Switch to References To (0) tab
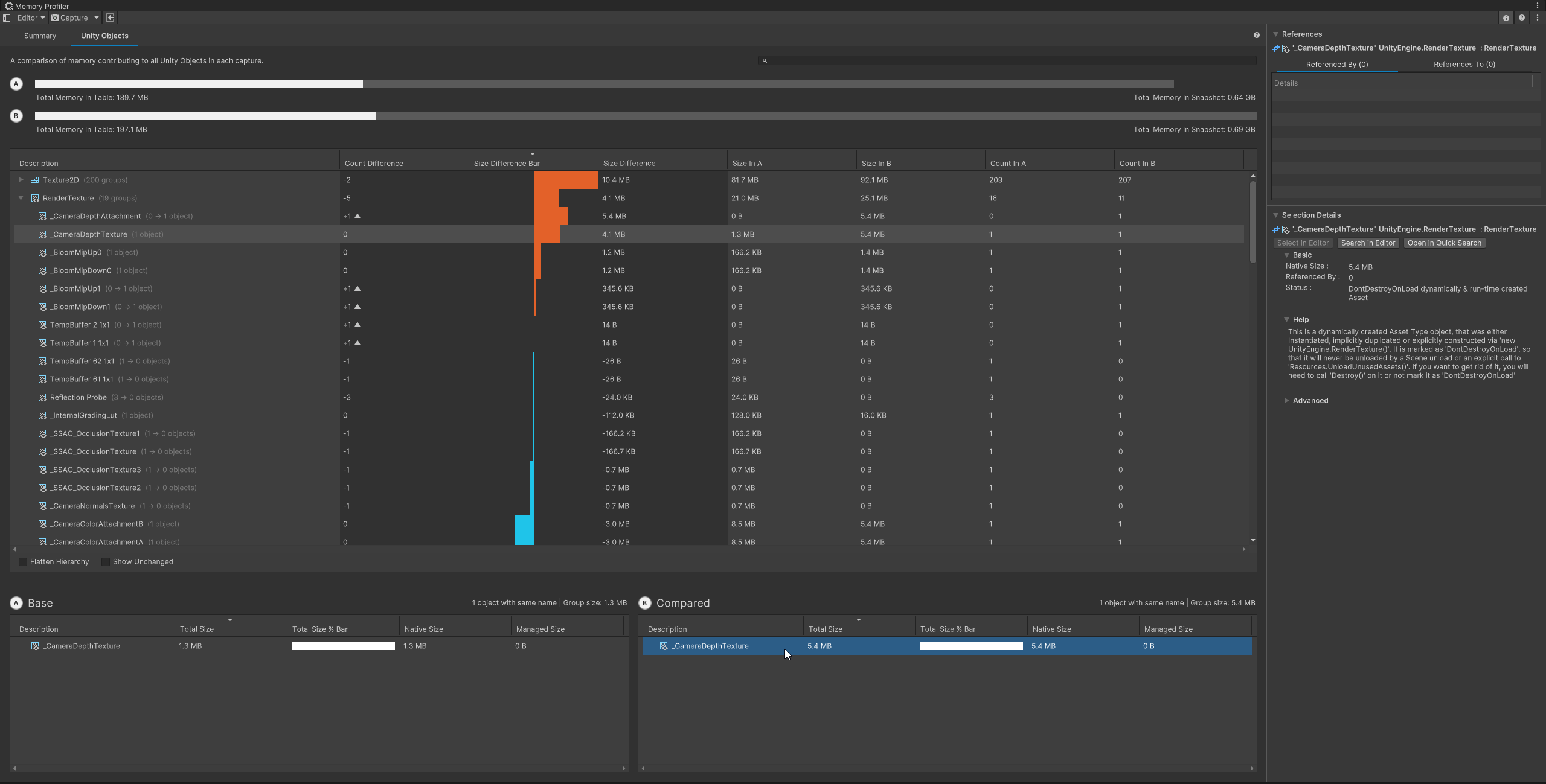The width and height of the screenshot is (1546, 784). click(x=1464, y=65)
